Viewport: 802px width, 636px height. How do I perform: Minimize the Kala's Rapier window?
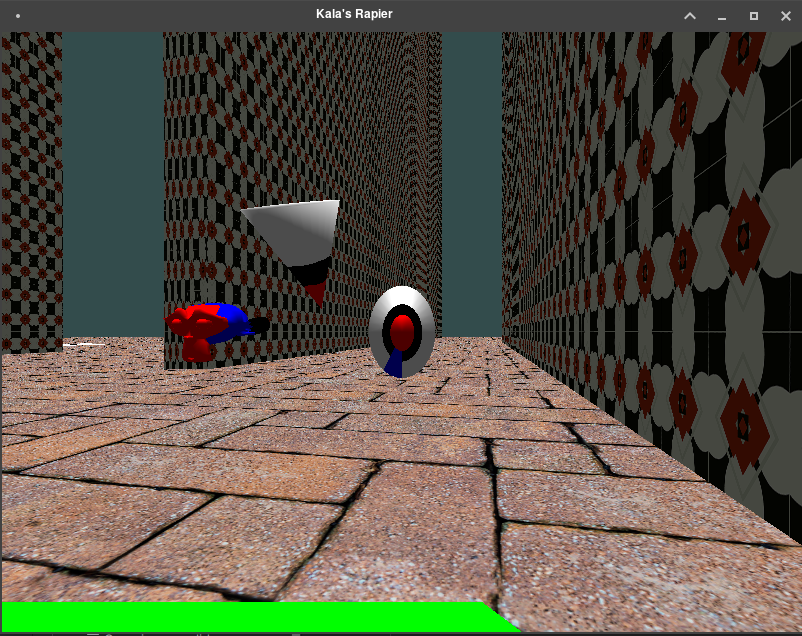tap(721, 16)
